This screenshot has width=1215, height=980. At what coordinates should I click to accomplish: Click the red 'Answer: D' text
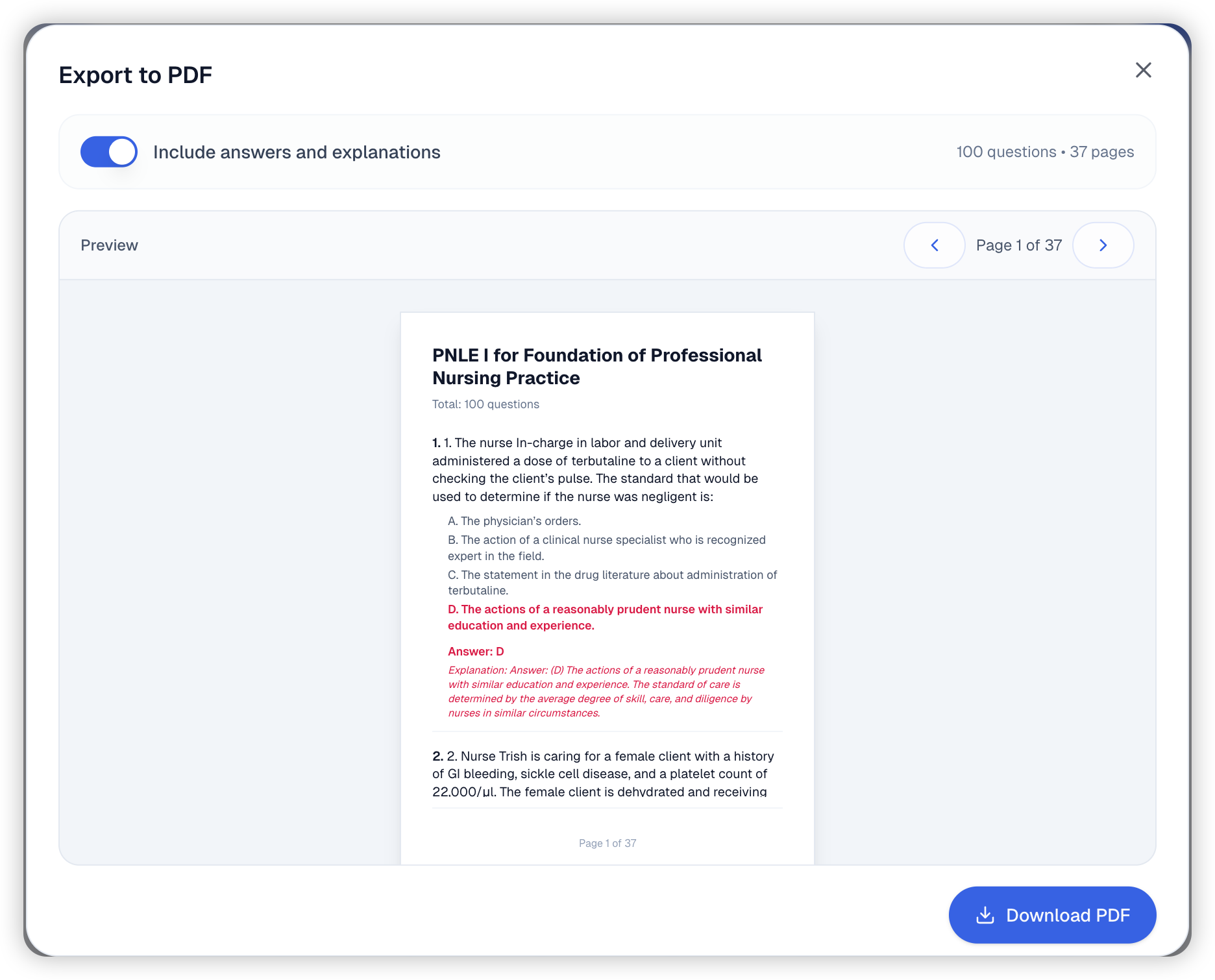coord(476,652)
